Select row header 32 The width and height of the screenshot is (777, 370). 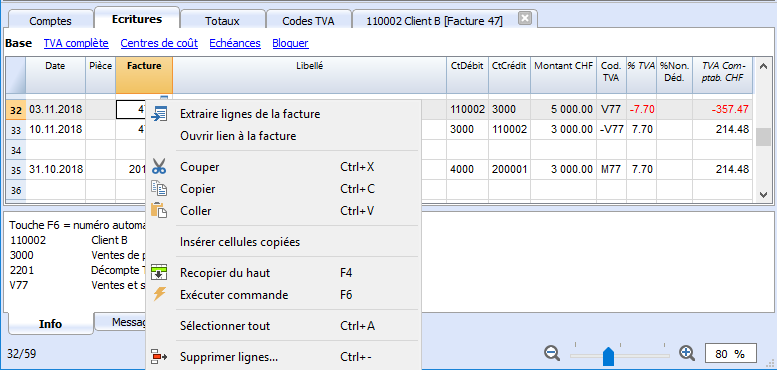coord(16,110)
